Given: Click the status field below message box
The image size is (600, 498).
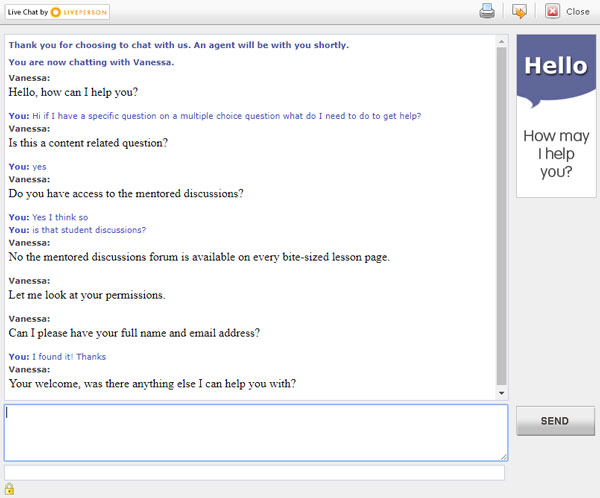Looking at the screenshot, I should 254,473.
